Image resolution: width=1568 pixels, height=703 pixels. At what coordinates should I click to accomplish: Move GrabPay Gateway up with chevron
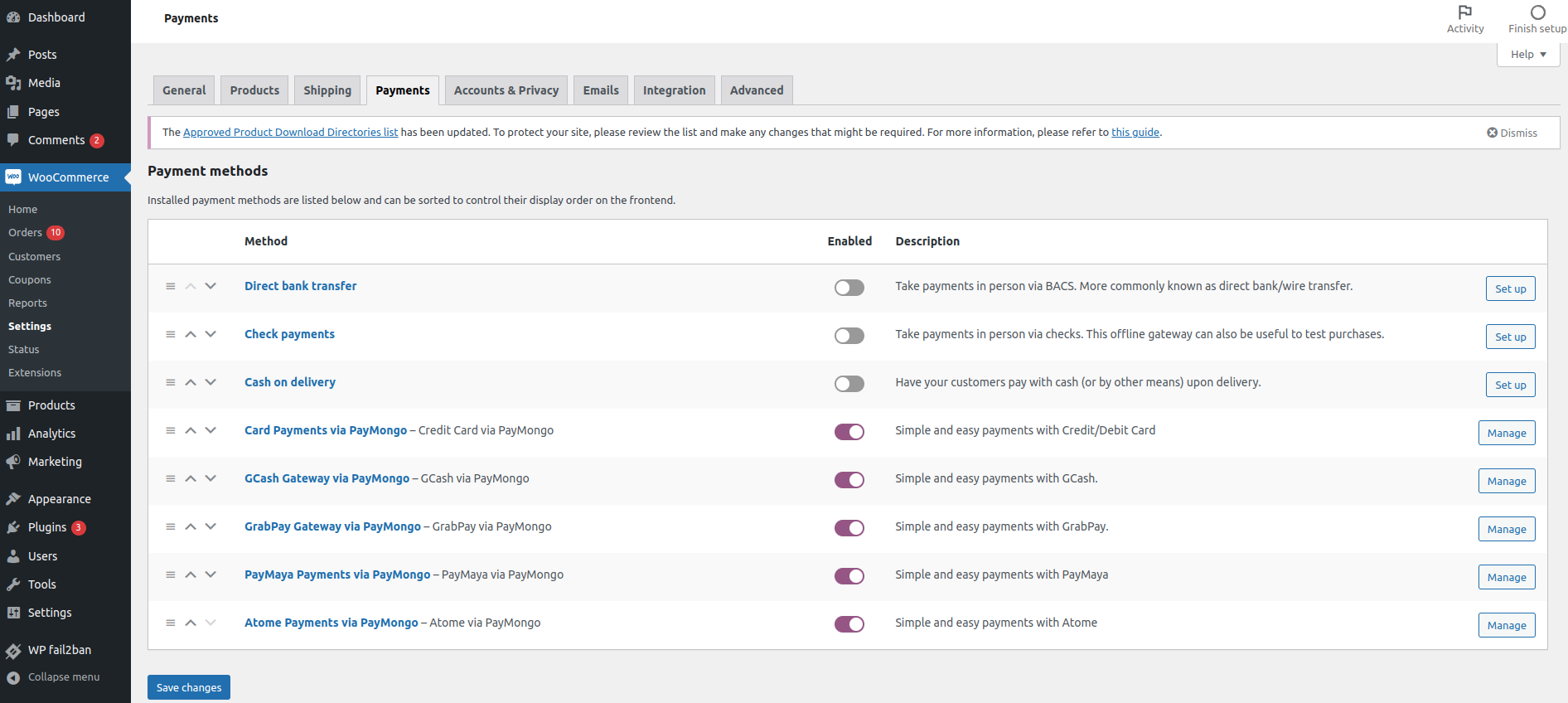click(191, 526)
